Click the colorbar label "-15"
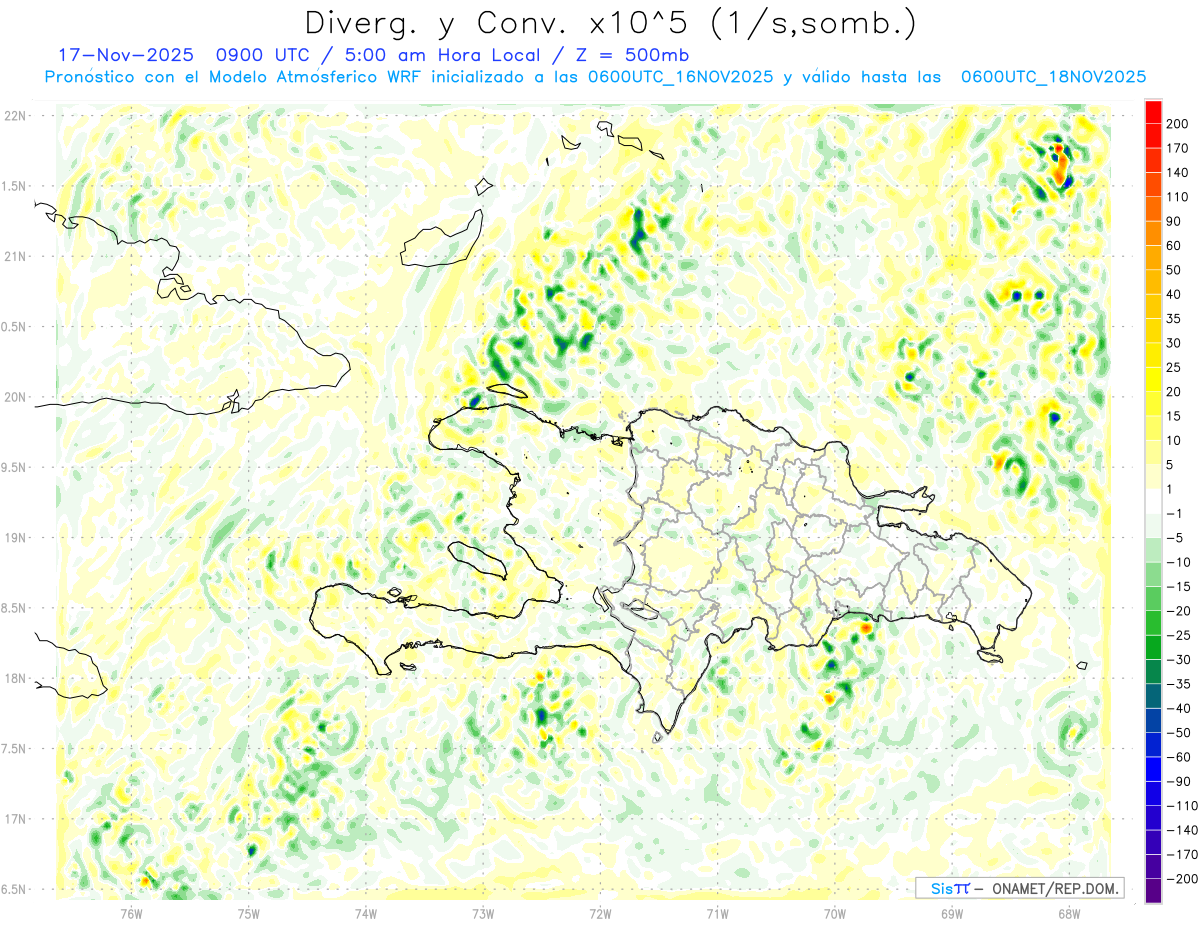 (x=1181, y=587)
